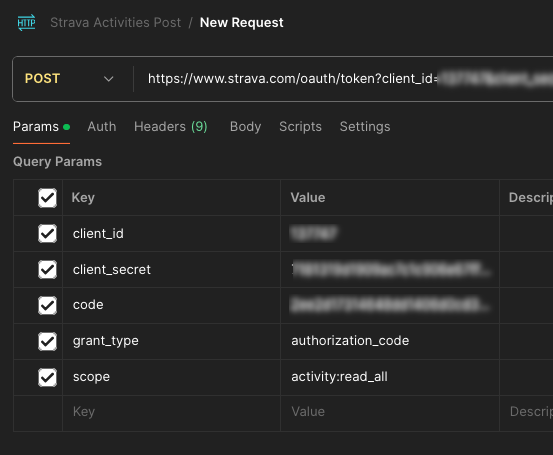Uncheck the client_secret parameter checkbox
Screen dimensions: 553x455
[47, 269]
